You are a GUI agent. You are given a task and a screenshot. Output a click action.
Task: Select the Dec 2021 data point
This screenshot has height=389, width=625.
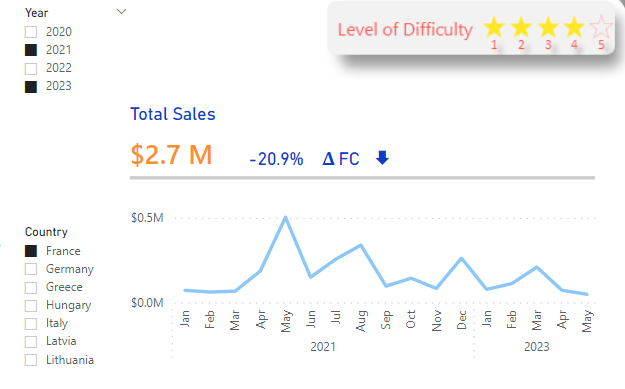click(462, 258)
